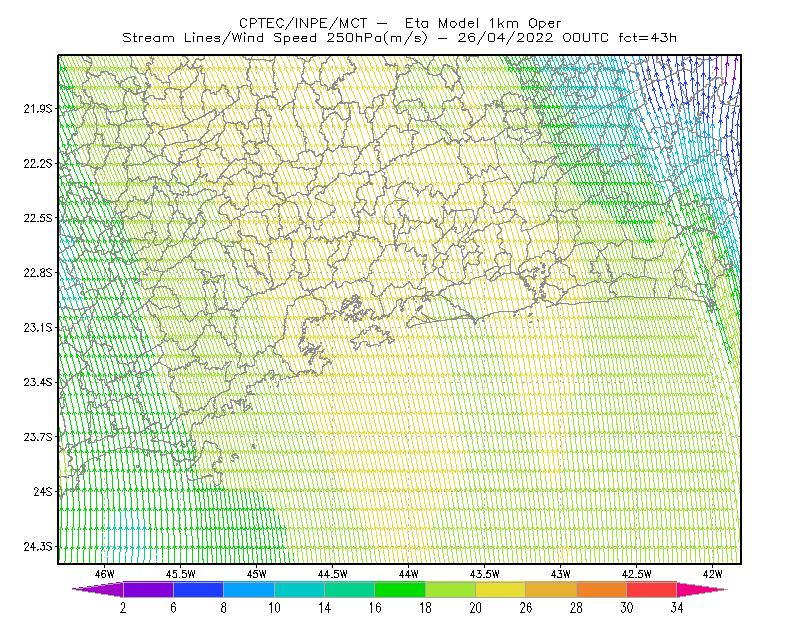
Task: Click the magenta right arrow legend end
Action: tap(702, 589)
